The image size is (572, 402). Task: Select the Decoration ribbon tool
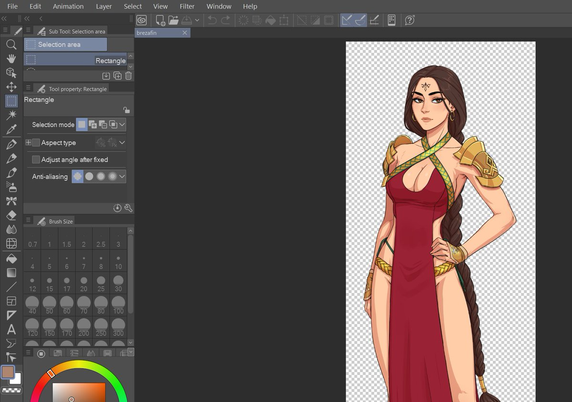(11, 201)
